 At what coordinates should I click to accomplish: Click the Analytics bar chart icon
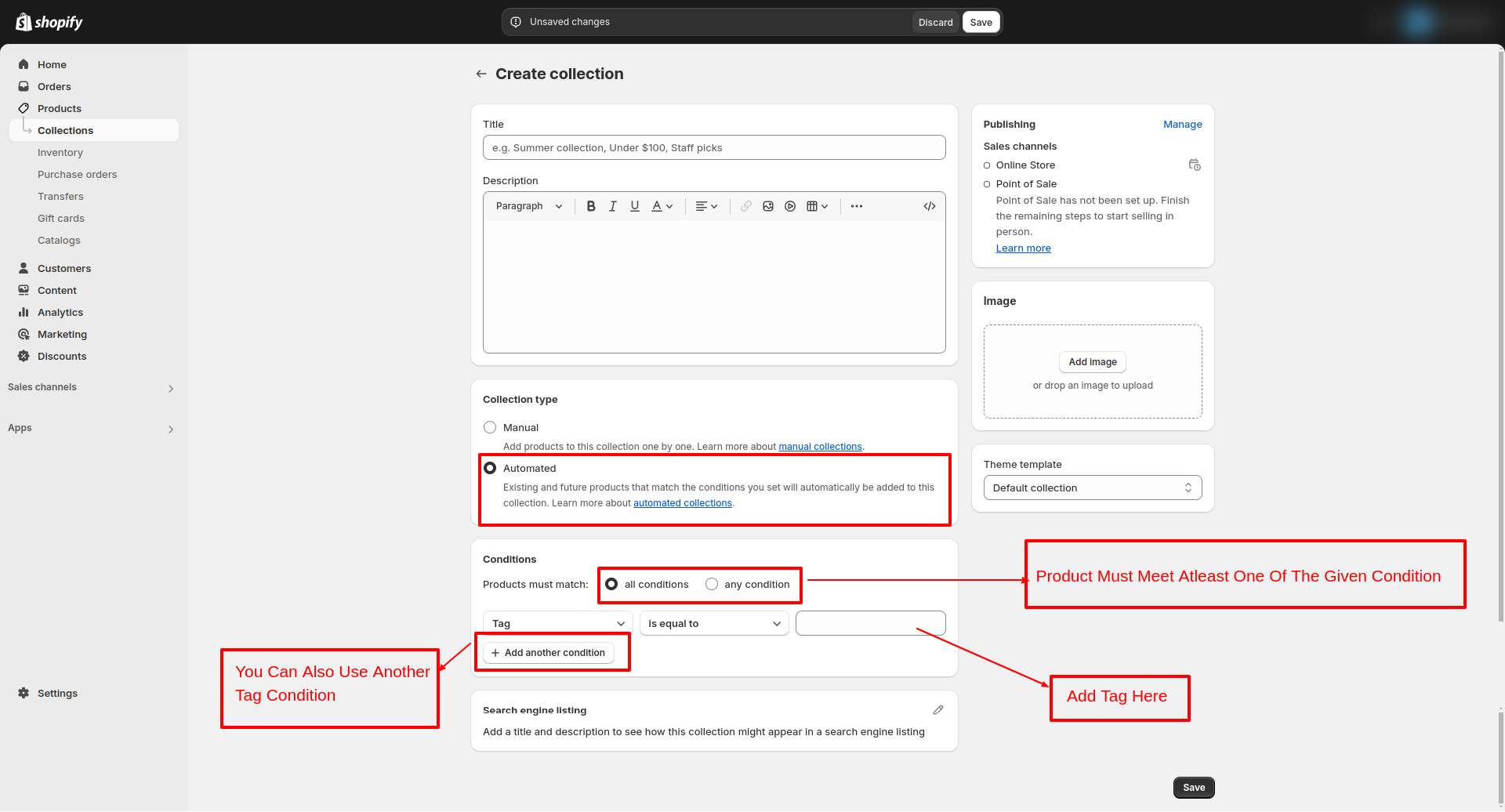point(24,312)
